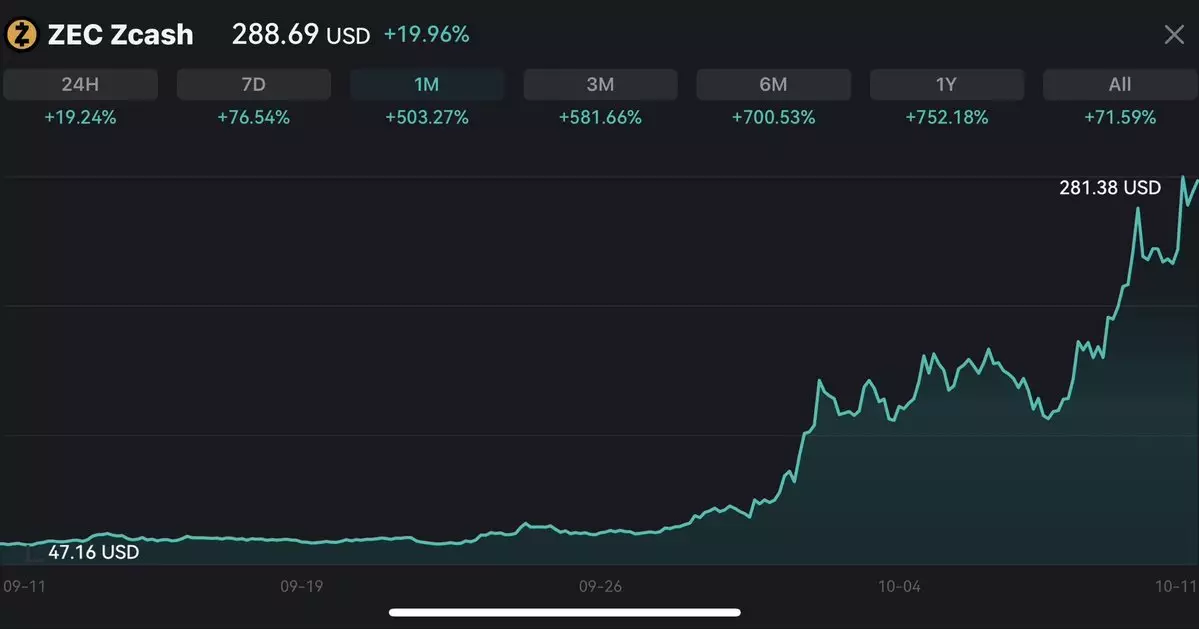Show the All time range
The height and width of the screenshot is (629, 1199).
pyautogui.click(x=1120, y=85)
